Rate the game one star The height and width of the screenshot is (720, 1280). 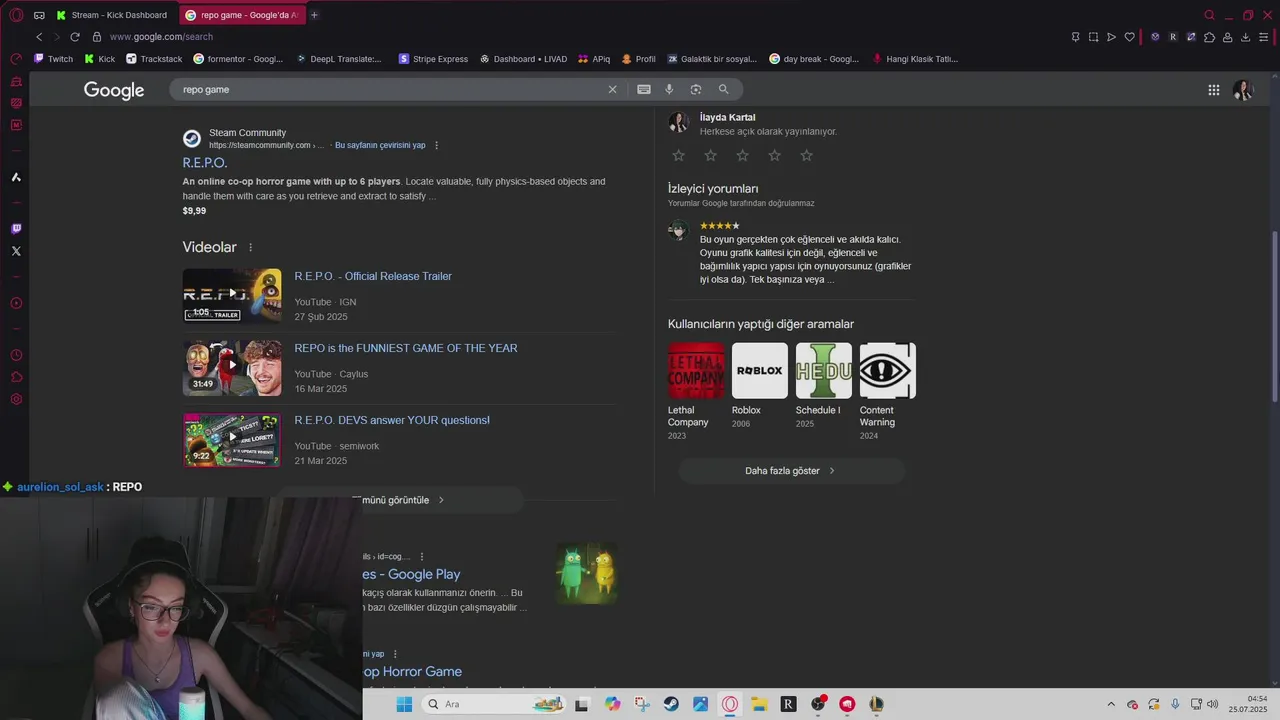[x=679, y=155]
